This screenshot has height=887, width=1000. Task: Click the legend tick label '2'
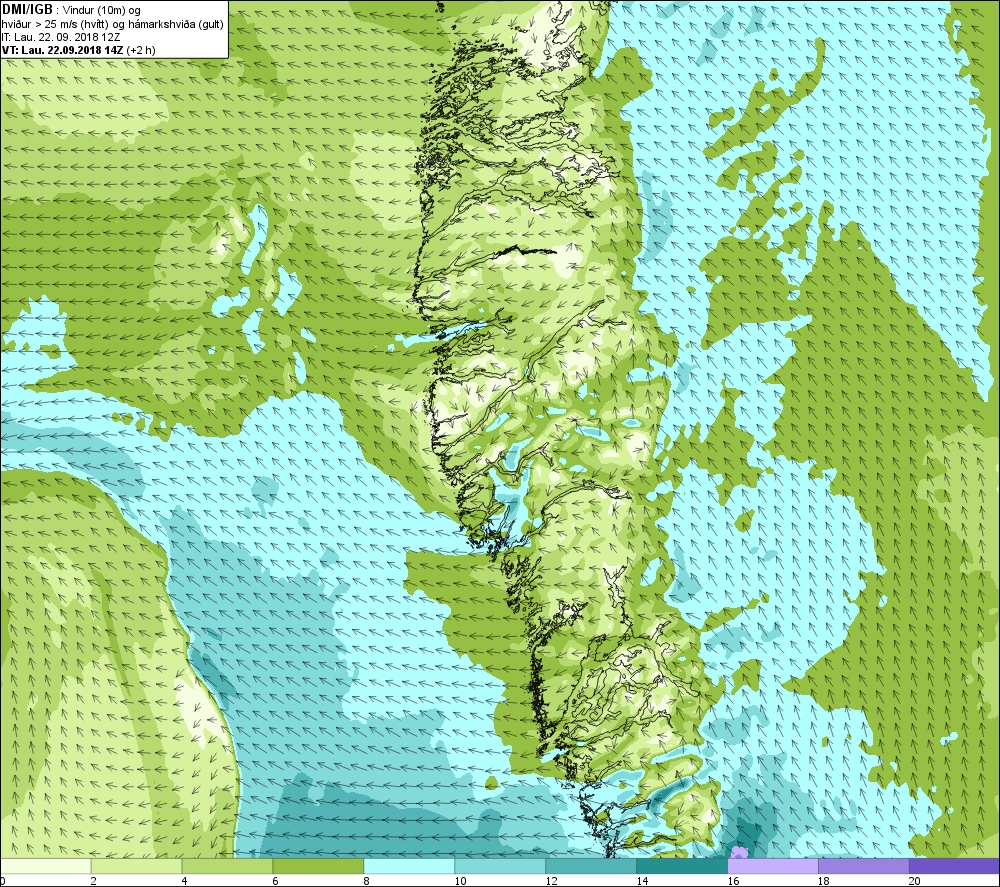pyautogui.click(x=94, y=881)
